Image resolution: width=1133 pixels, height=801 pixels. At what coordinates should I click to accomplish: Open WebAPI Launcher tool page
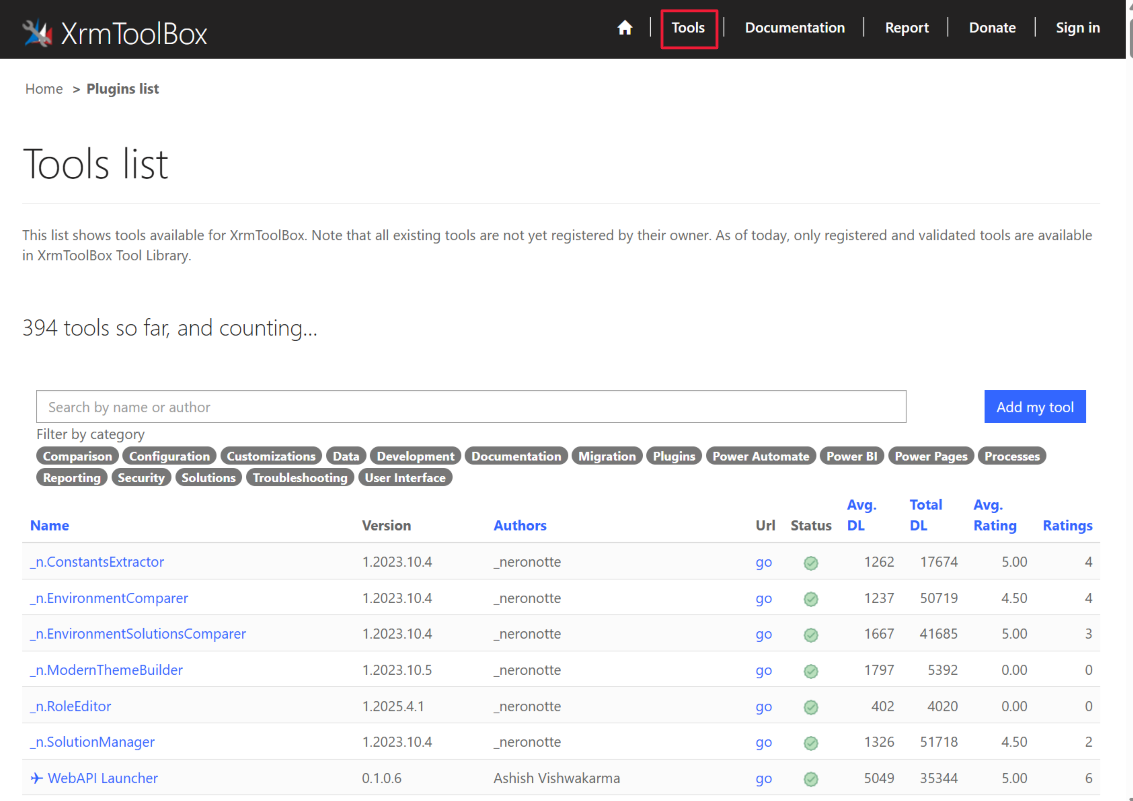click(x=94, y=779)
